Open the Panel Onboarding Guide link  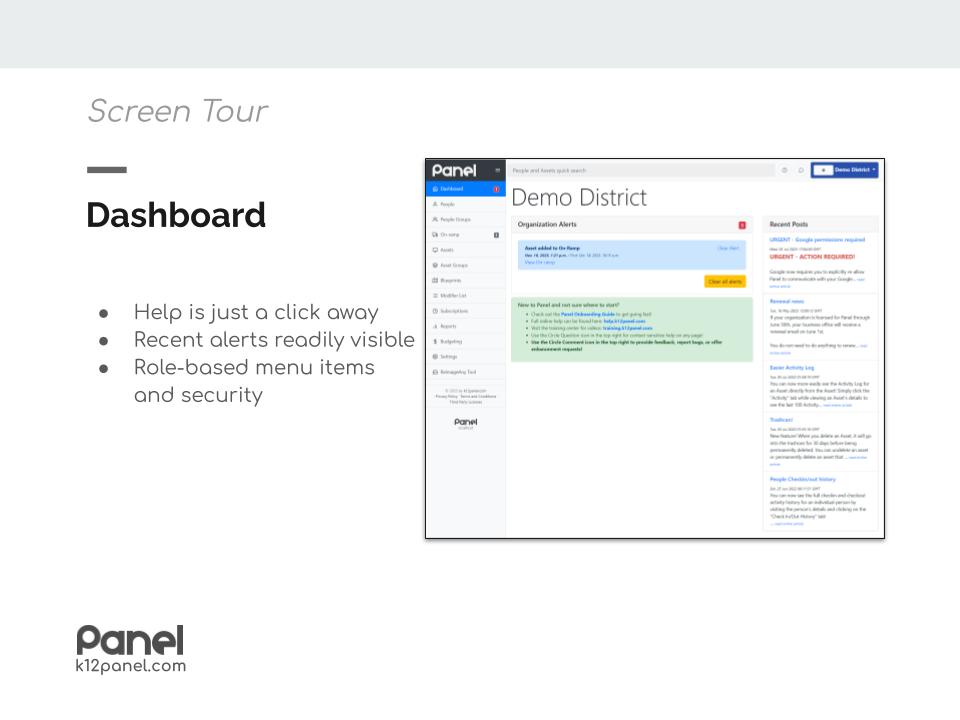coord(588,314)
